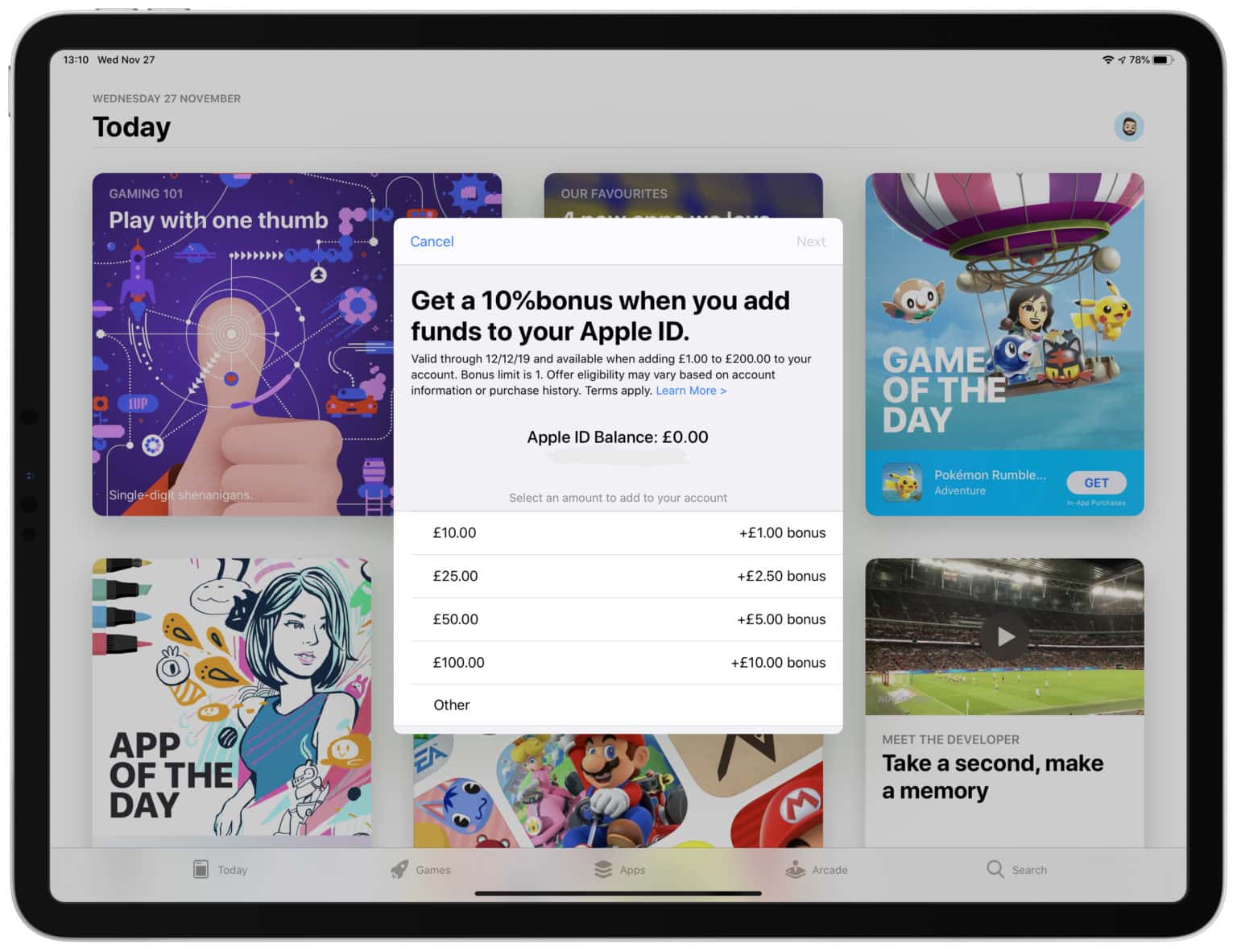Get the Pokémon Rumble app

click(1095, 482)
